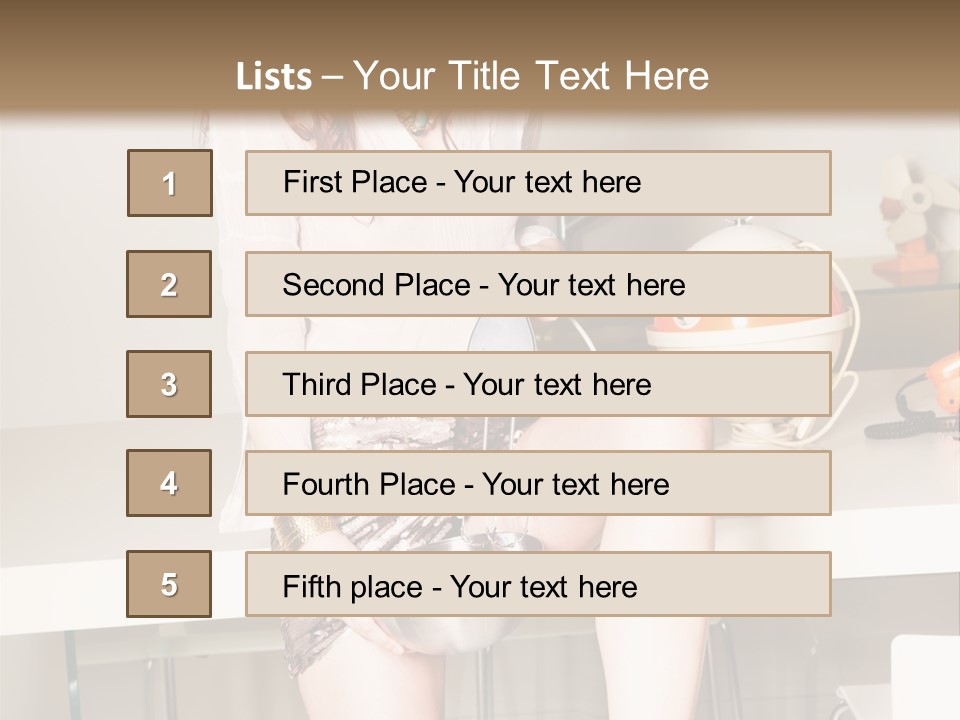Click the gold bracelet in the photo
The image size is (960, 720).
tap(300, 531)
